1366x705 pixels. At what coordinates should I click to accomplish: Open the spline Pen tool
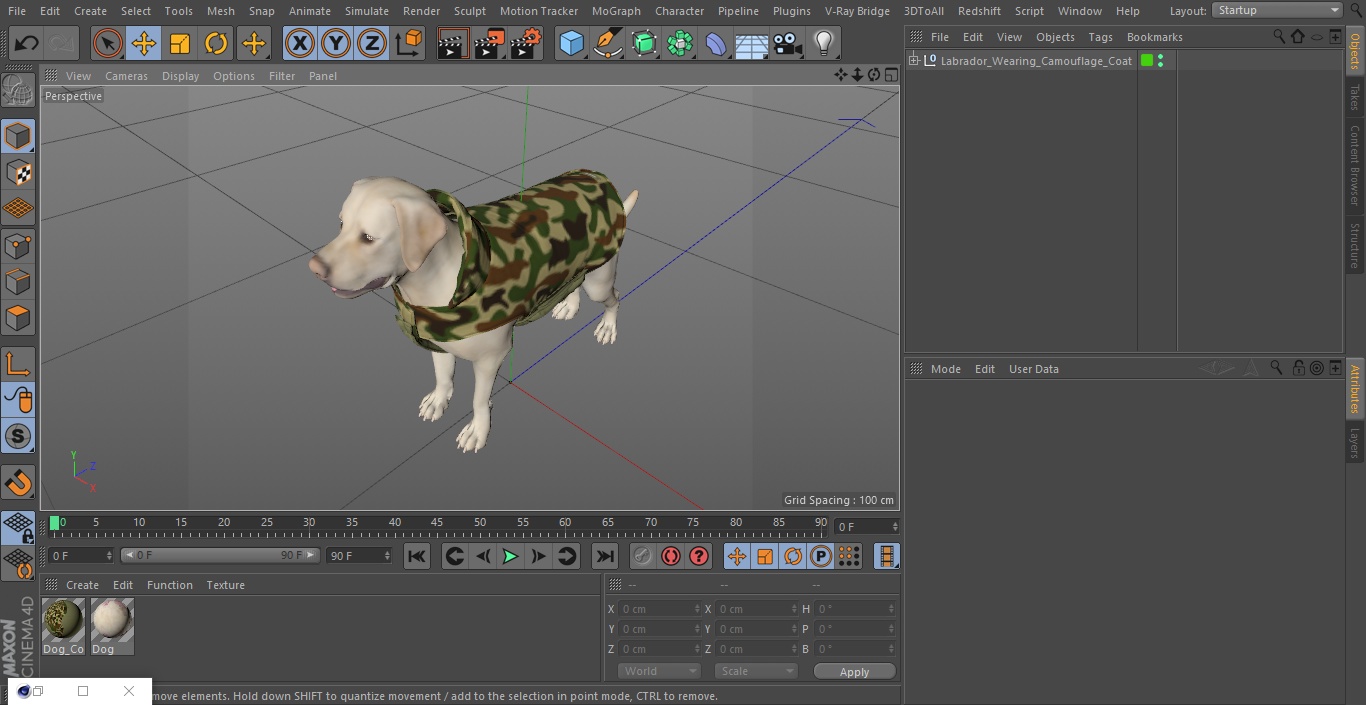pyautogui.click(x=607, y=43)
